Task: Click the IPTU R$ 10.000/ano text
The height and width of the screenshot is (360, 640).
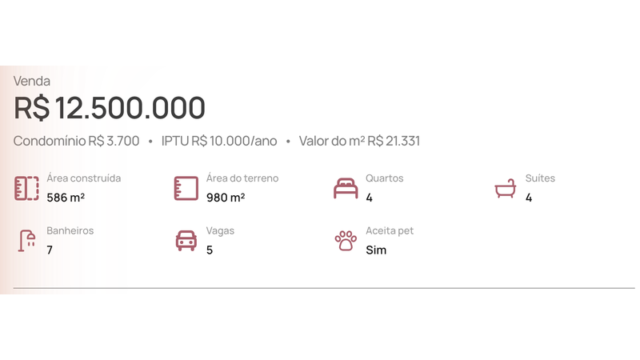Action: coord(219,141)
